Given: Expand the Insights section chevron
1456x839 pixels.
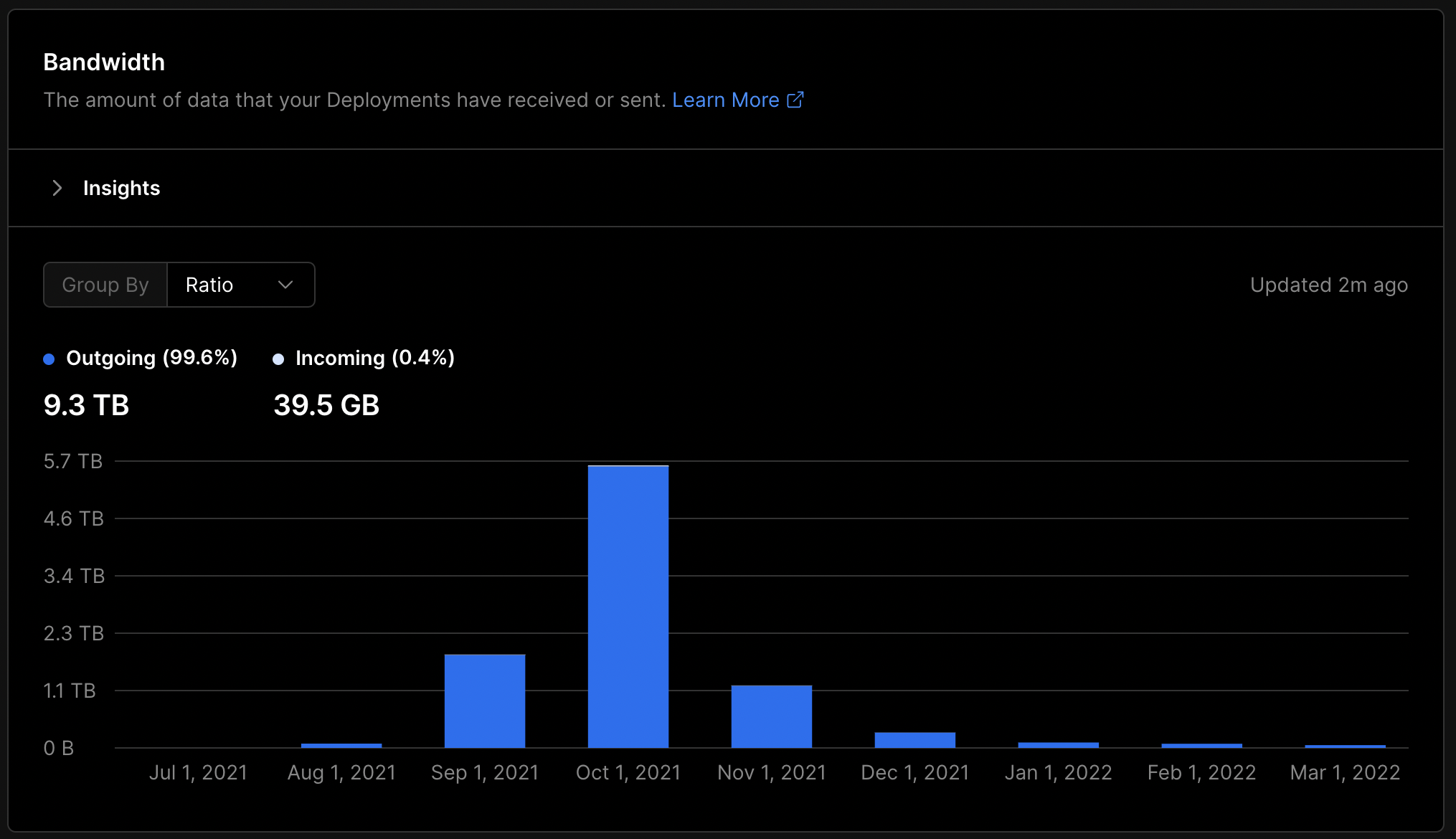Looking at the screenshot, I should click(x=57, y=188).
